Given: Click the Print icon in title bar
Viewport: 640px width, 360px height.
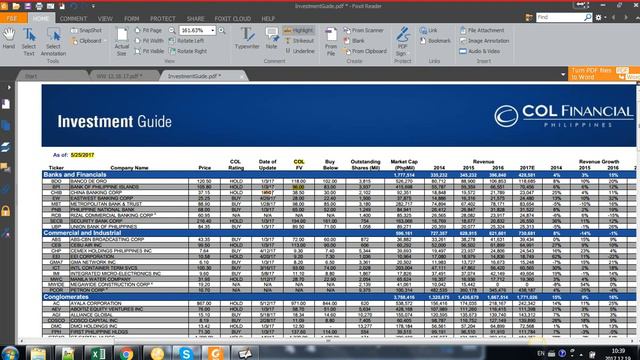Looking at the screenshot, I should click(39, 6).
